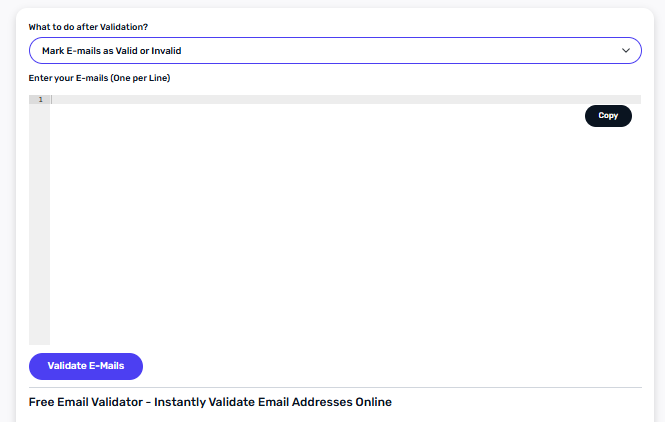Place cursor on the highlighted first editor line
Image resolution: width=665 pixels, height=422 pixels.
300,100
